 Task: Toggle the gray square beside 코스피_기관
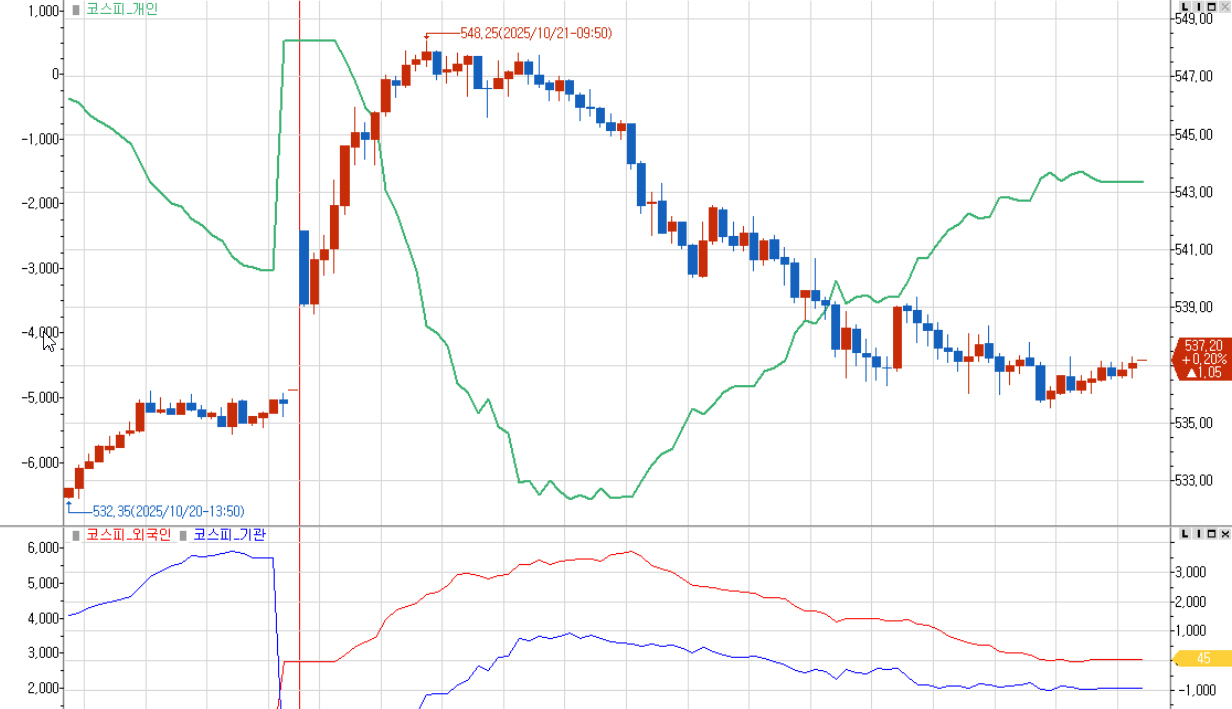[x=183, y=535]
